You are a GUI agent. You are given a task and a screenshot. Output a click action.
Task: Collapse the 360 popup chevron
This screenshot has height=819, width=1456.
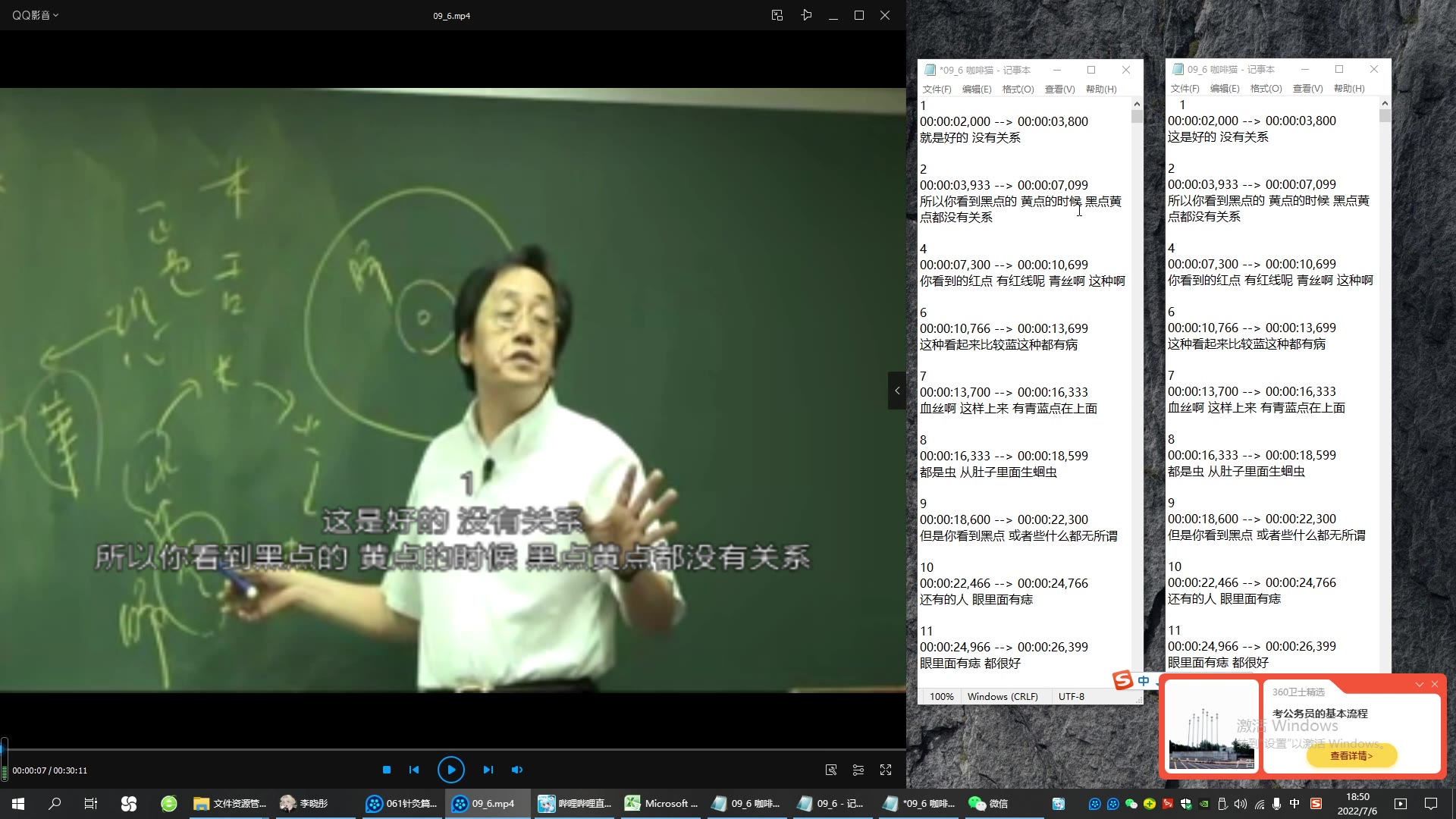(1420, 684)
